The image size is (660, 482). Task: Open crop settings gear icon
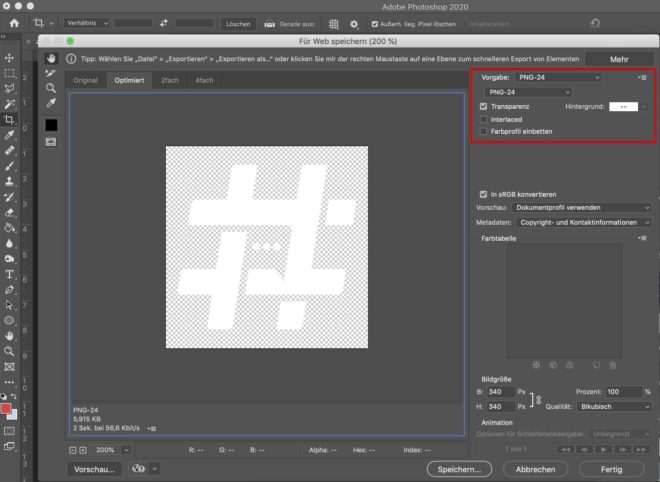354,24
